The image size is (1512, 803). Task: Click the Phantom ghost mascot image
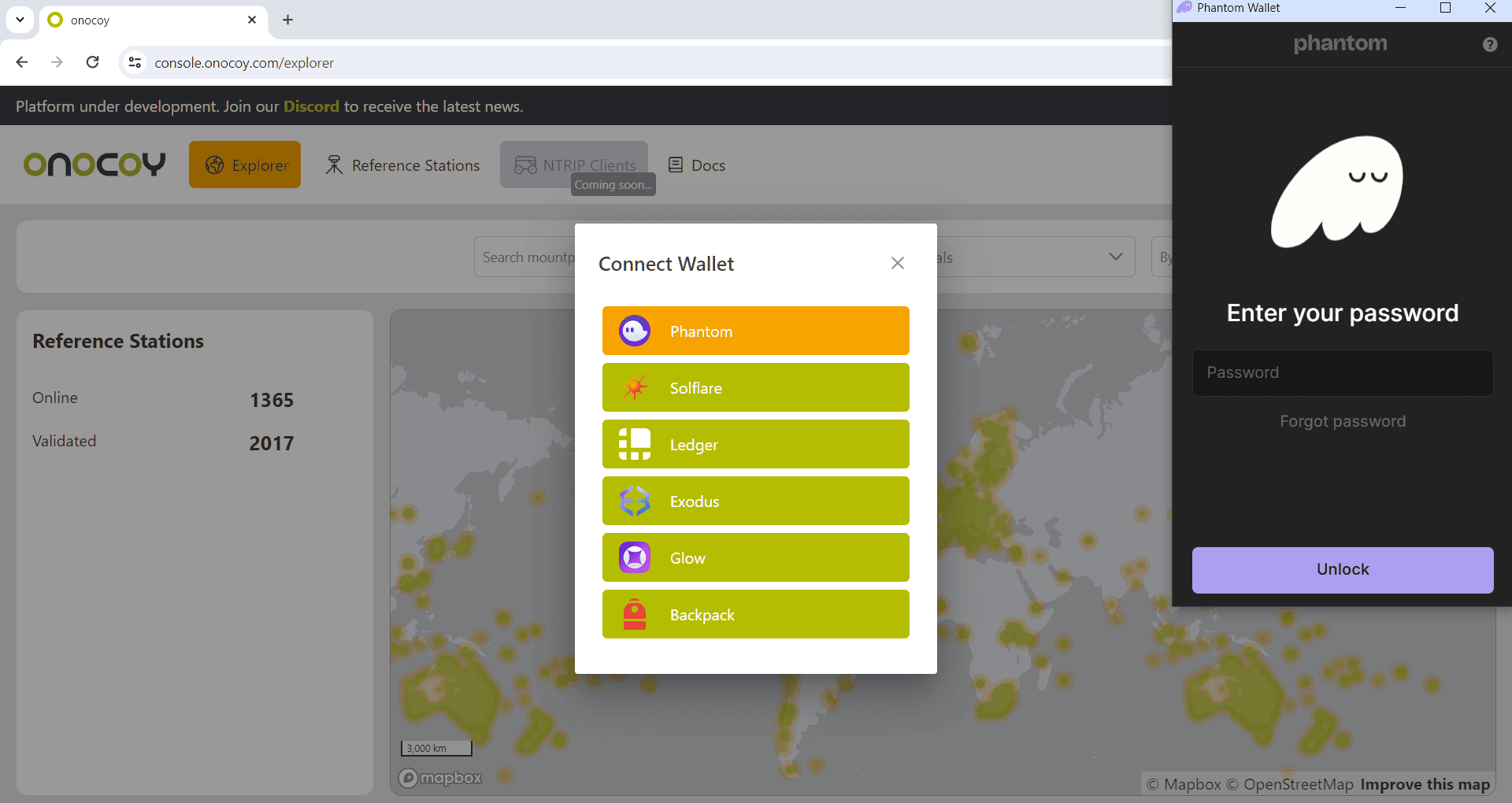click(x=1337, y=191)
